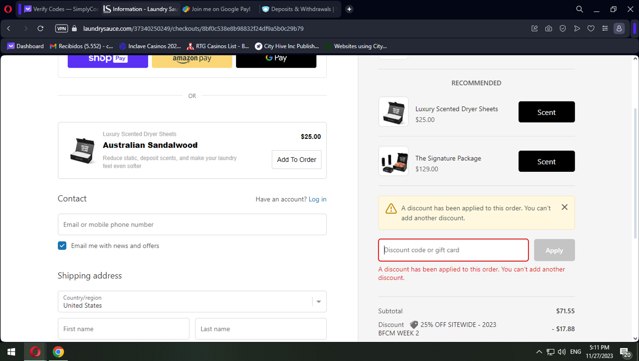The image size is (639, 361).
Task: Uncheck Email me with news and offers
Action: (x=62, y=246)
